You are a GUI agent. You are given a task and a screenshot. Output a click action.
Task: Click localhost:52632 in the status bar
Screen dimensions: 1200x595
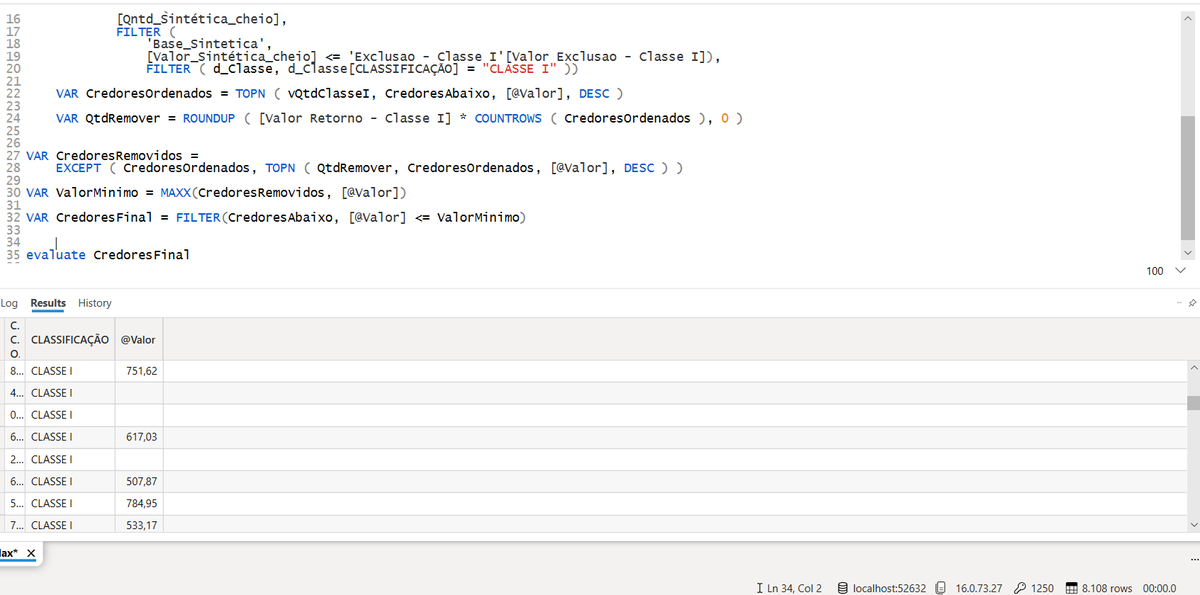[890, 588]
